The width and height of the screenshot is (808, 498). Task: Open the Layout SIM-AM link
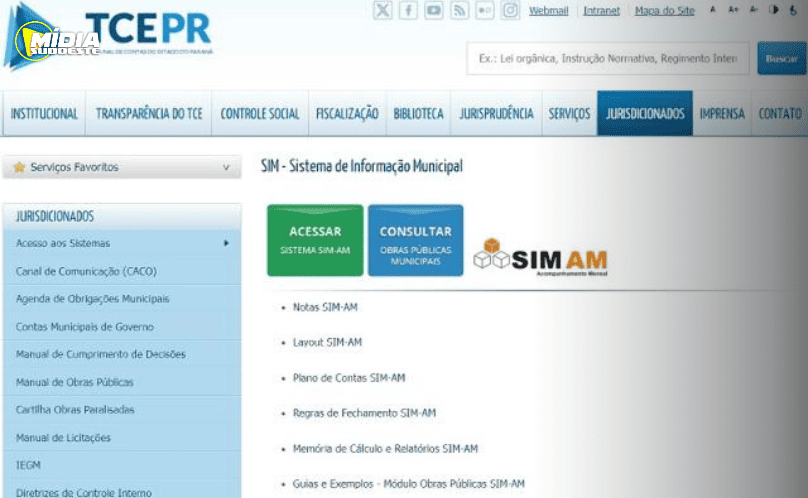[327, 342]
